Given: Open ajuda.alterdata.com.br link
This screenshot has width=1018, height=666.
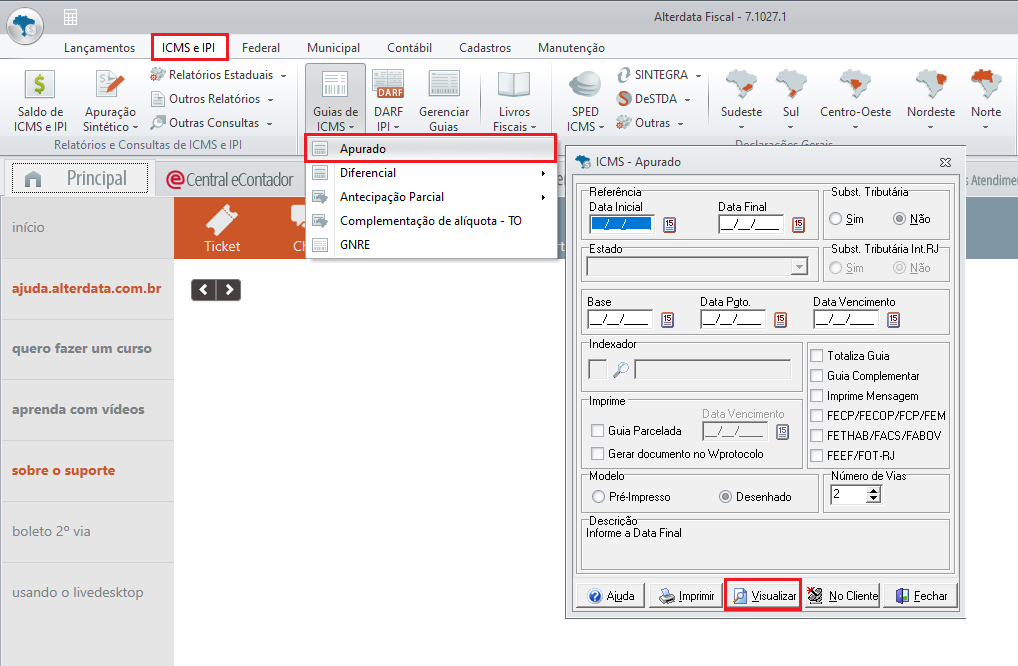Looking at the screenshot, I should (x=86, y=288).
